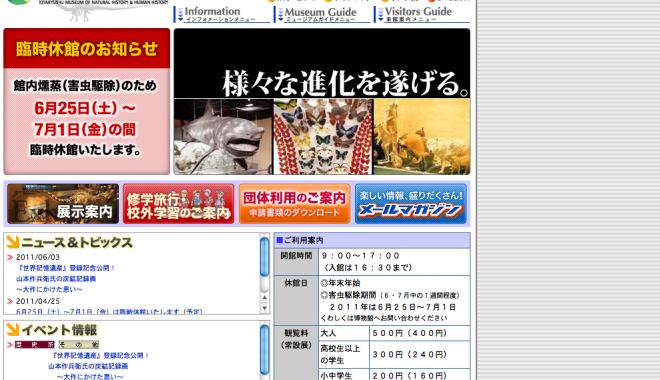Screen dimensions: 660x380
Task: Click the Visitors Guide down-arrow icon
Action: pos(381,15)
